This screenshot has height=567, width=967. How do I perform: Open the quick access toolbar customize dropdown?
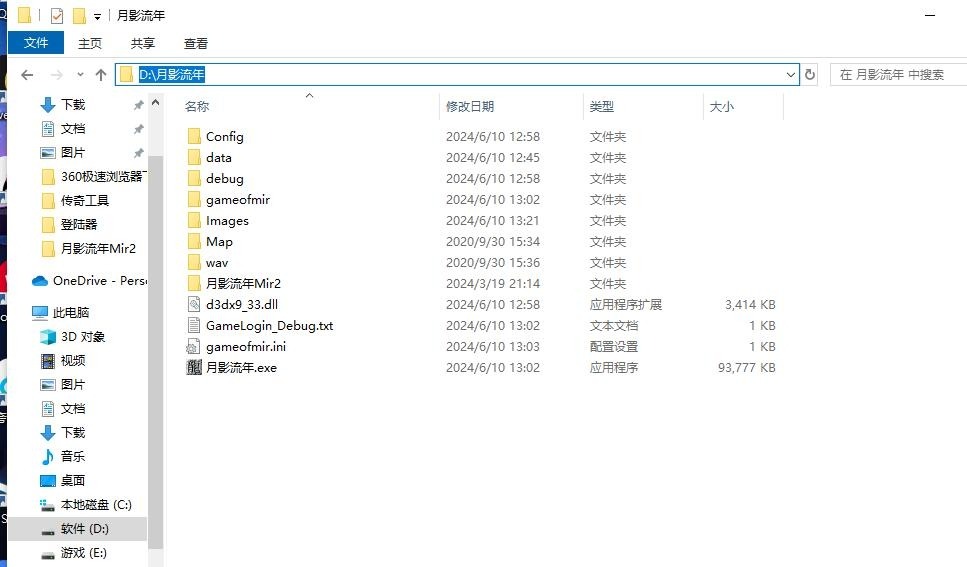pos(97,17)
